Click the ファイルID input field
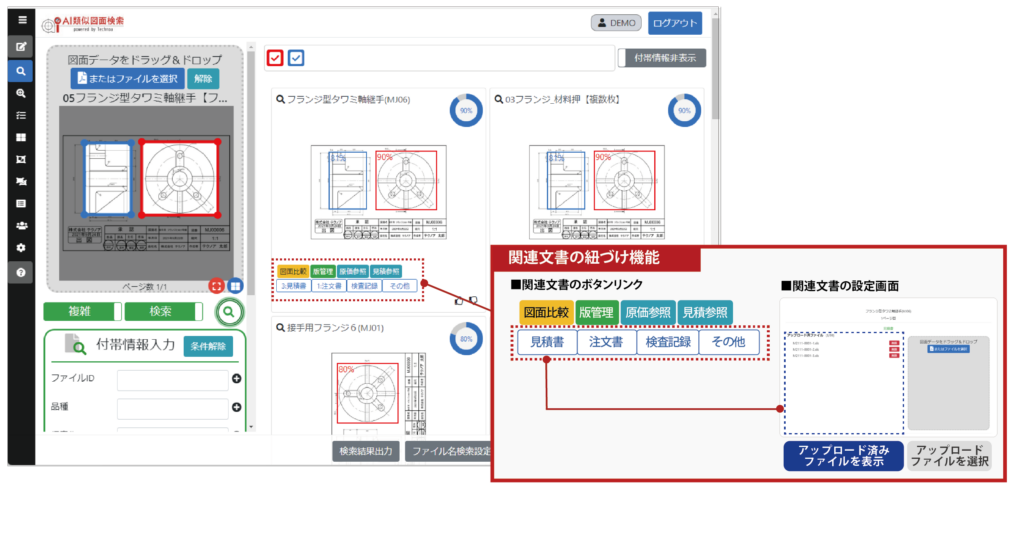 click(171, 380)
